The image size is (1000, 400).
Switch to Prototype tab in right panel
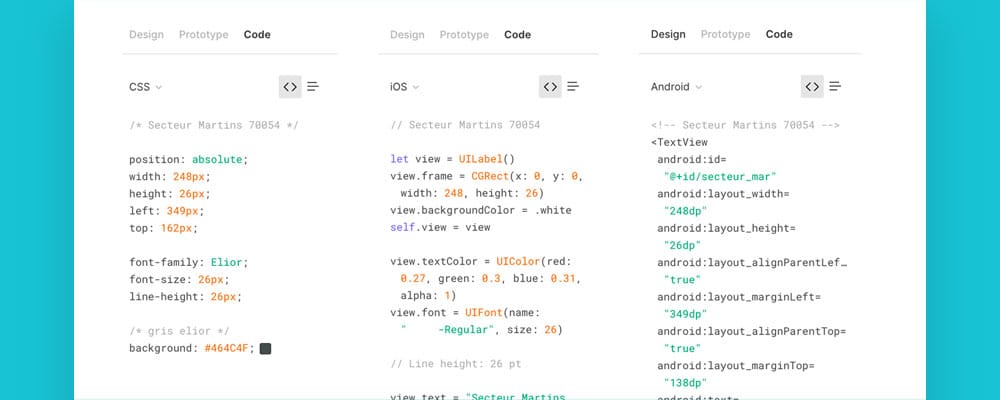tap(725, 34)
